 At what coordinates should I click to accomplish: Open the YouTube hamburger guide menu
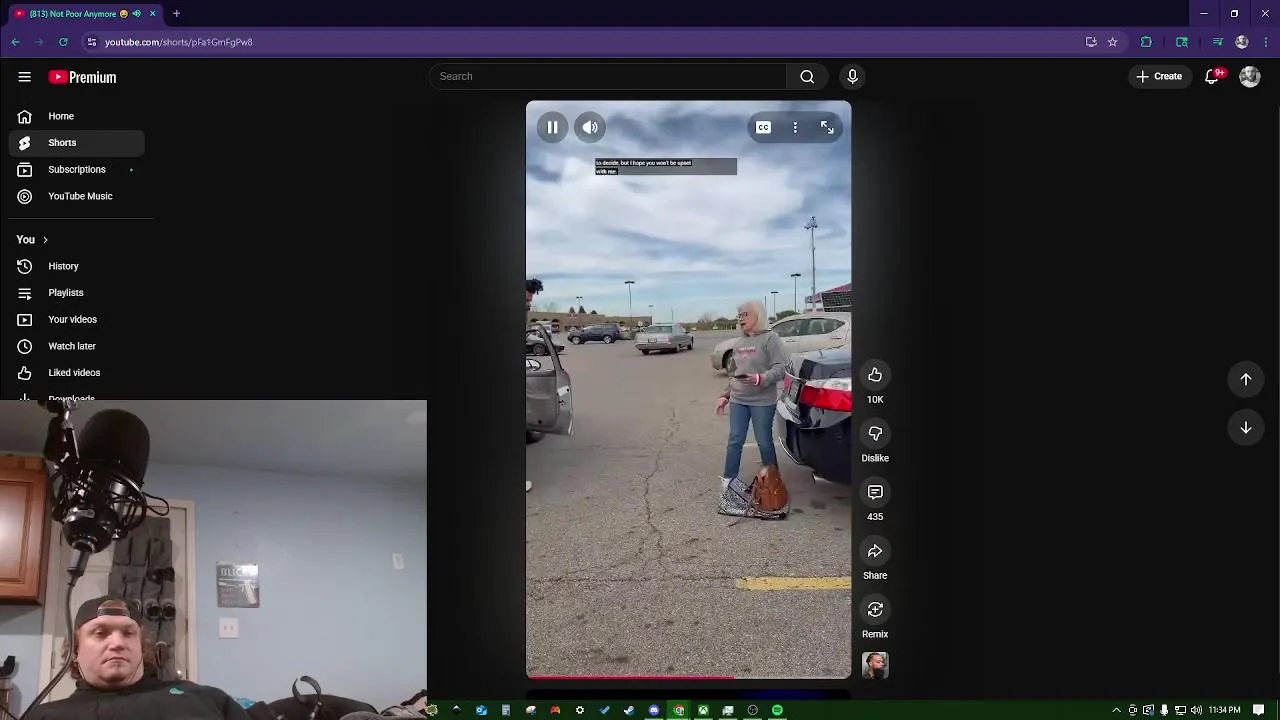point(25,77)
